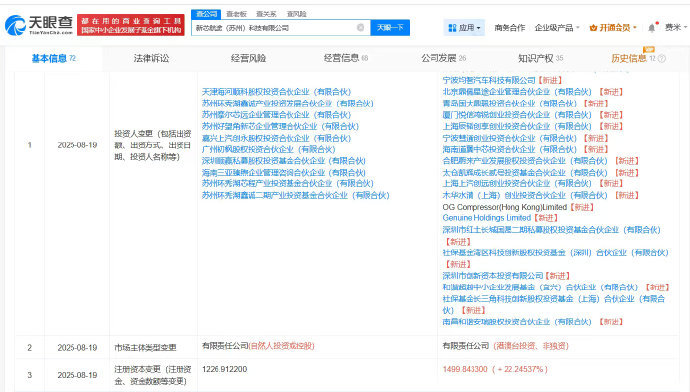Open 海南三亚臻熊企业管理咨询合伙企业 link

point(283,172)
